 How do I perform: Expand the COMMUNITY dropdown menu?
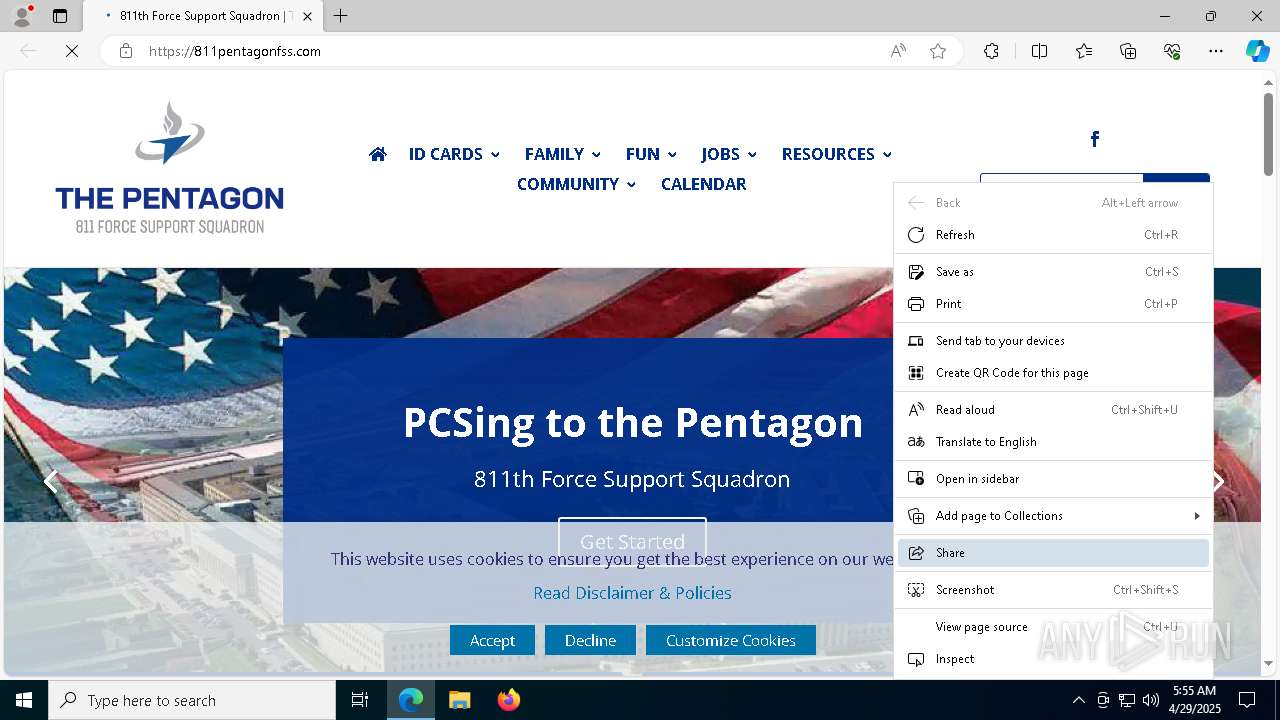(576, 184)
